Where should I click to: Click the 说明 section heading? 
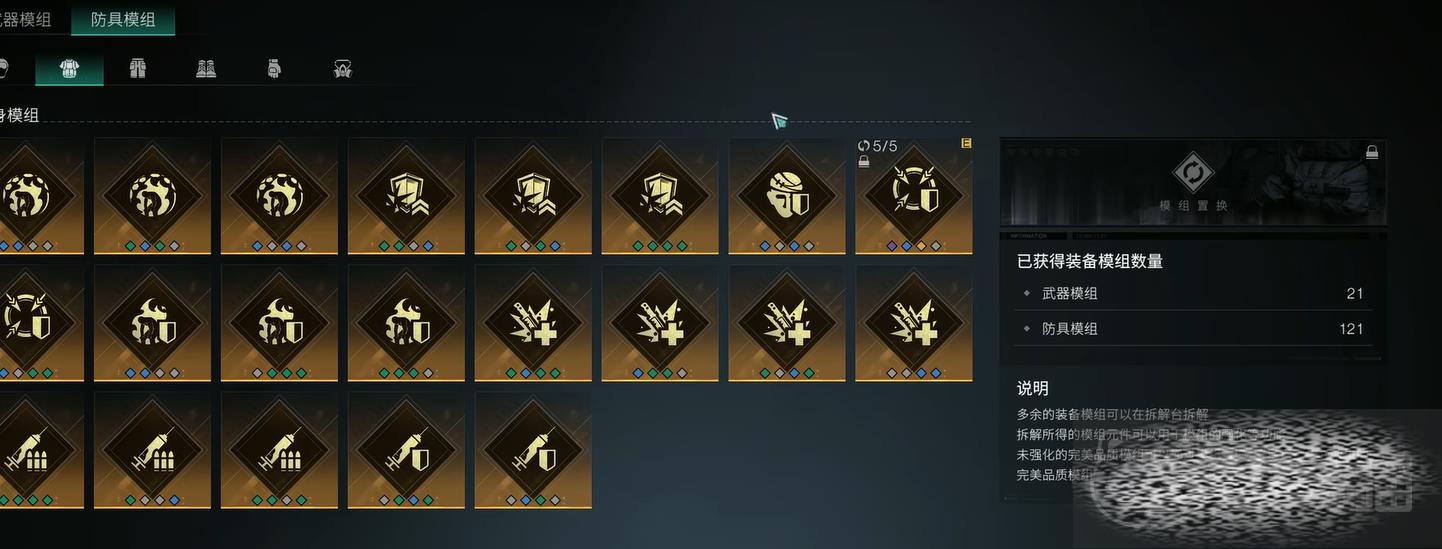point(1032,388)
